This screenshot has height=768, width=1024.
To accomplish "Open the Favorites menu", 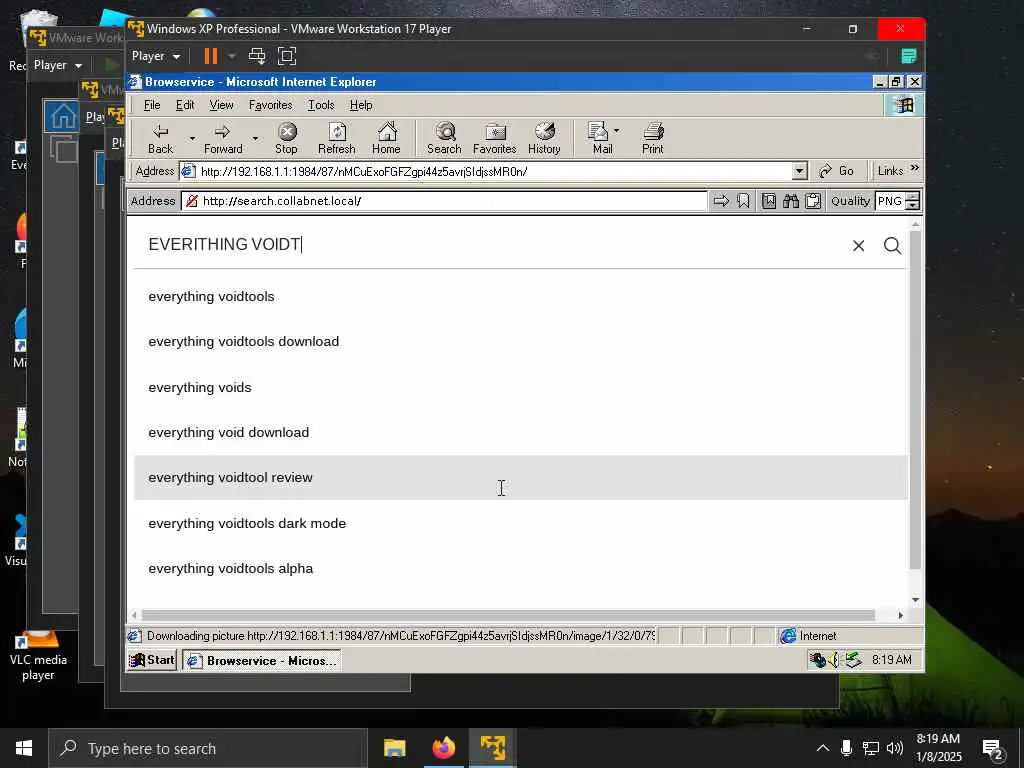I will (x=270, y=105).
